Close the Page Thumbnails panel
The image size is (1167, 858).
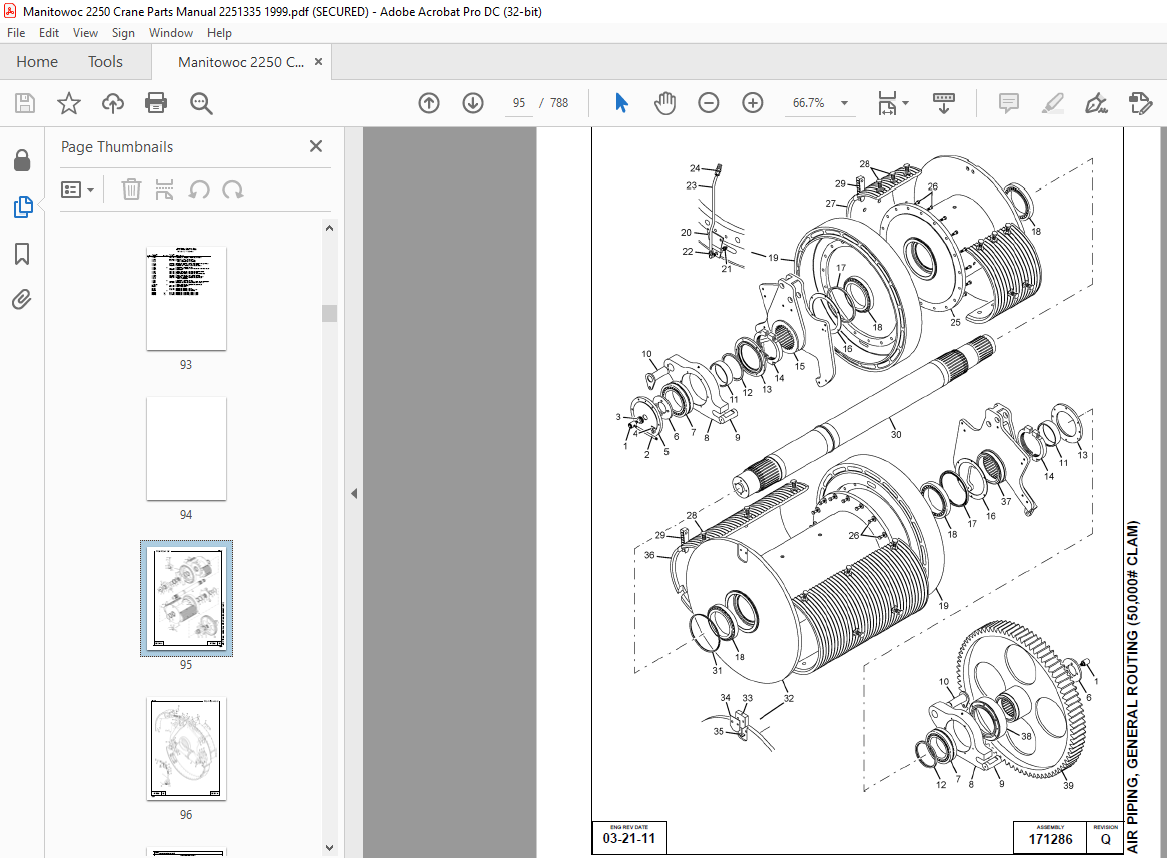tap(316, 146)
